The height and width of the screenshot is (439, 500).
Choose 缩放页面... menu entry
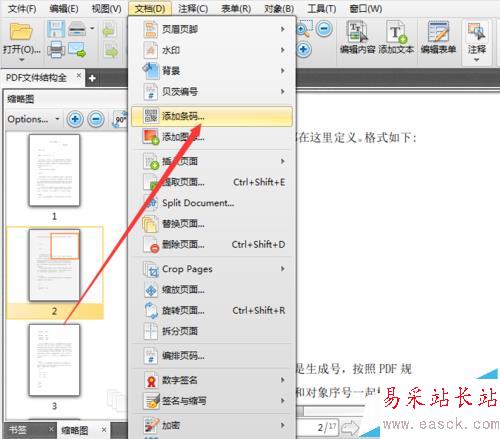(x=212, y=290)
